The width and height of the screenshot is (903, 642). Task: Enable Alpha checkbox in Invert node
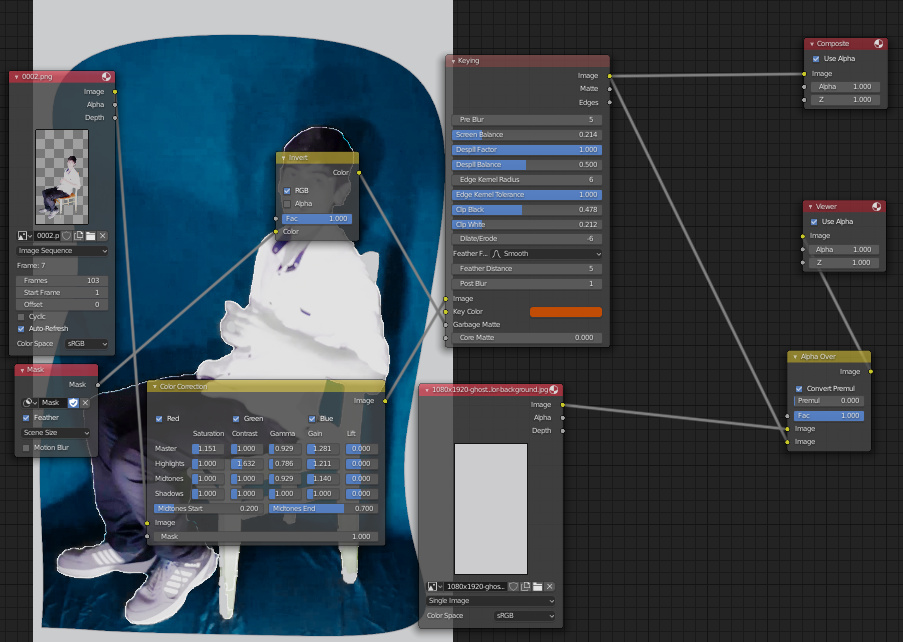(287, 204)
